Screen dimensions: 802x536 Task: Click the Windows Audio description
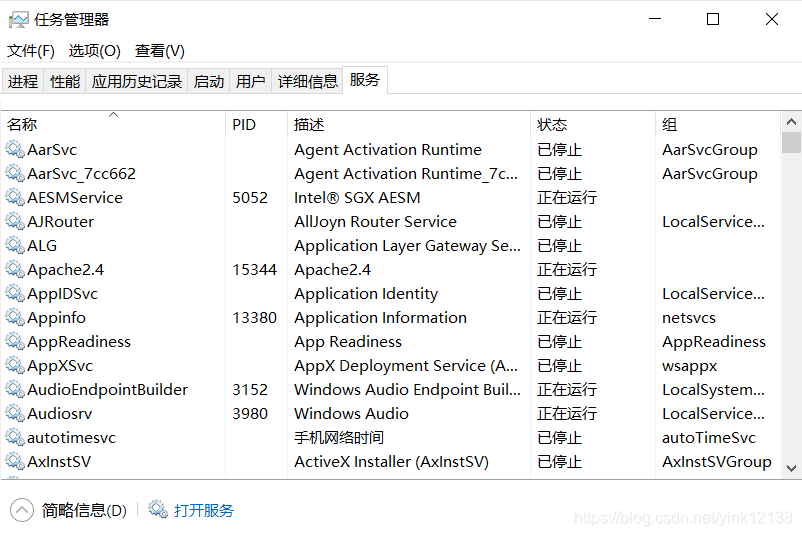coord(351,414)
